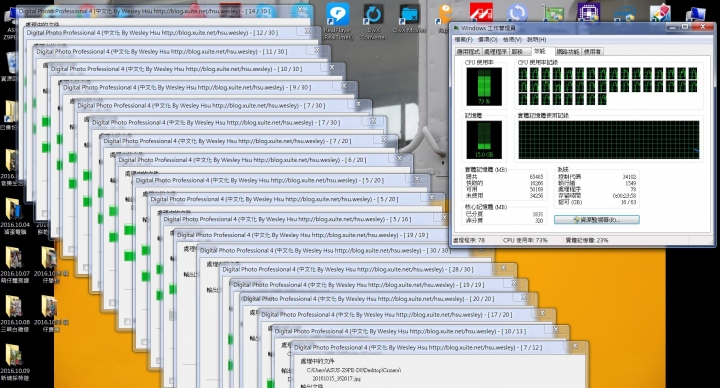Tick the checkbox in the [7/20] DPP window
This screenshot has width=720, height=388.
[x=112, y=303]
